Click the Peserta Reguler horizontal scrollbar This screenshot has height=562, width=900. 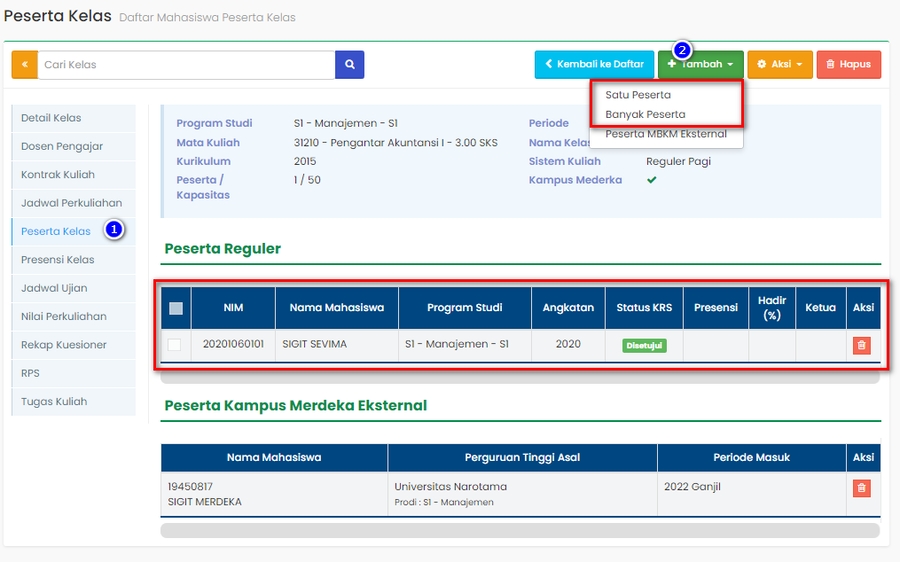coord(519,377)
